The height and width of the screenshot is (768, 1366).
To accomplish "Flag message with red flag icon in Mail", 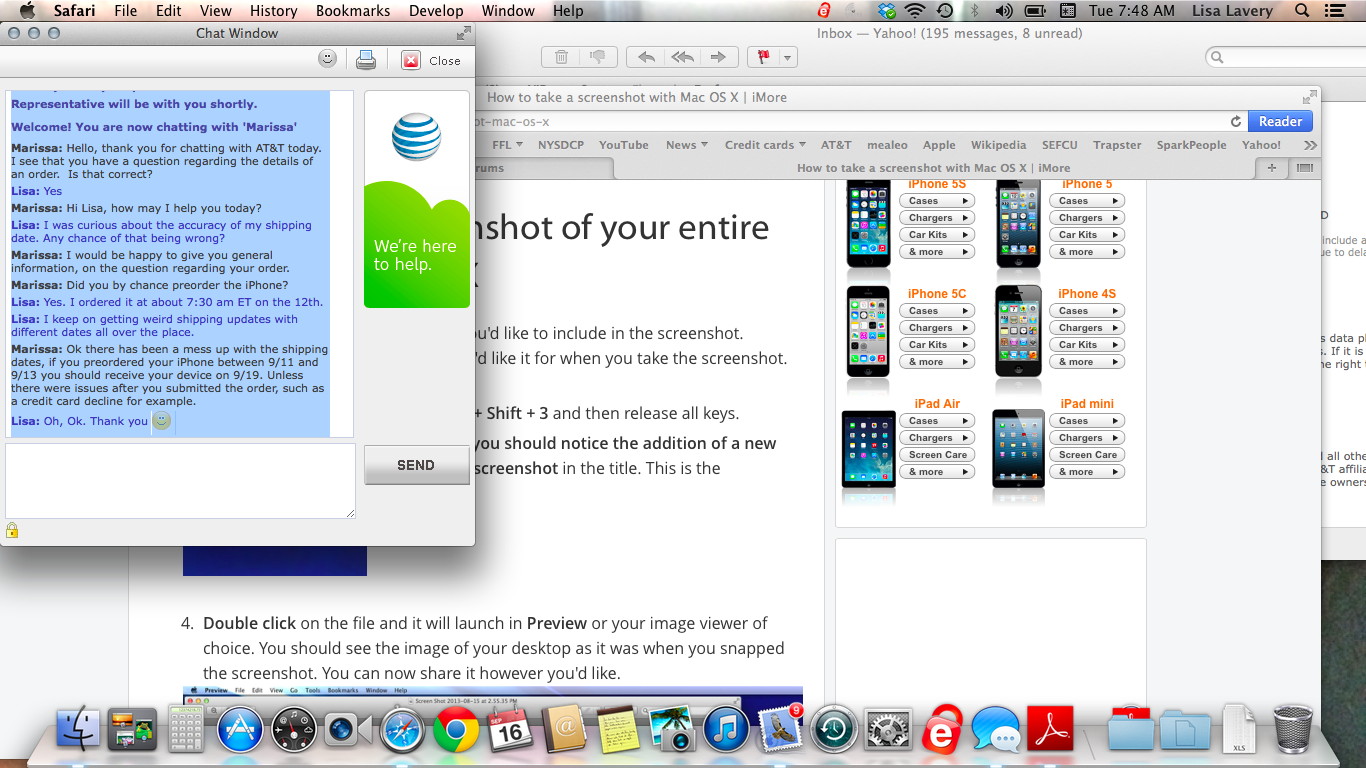I will click(764, 57).
